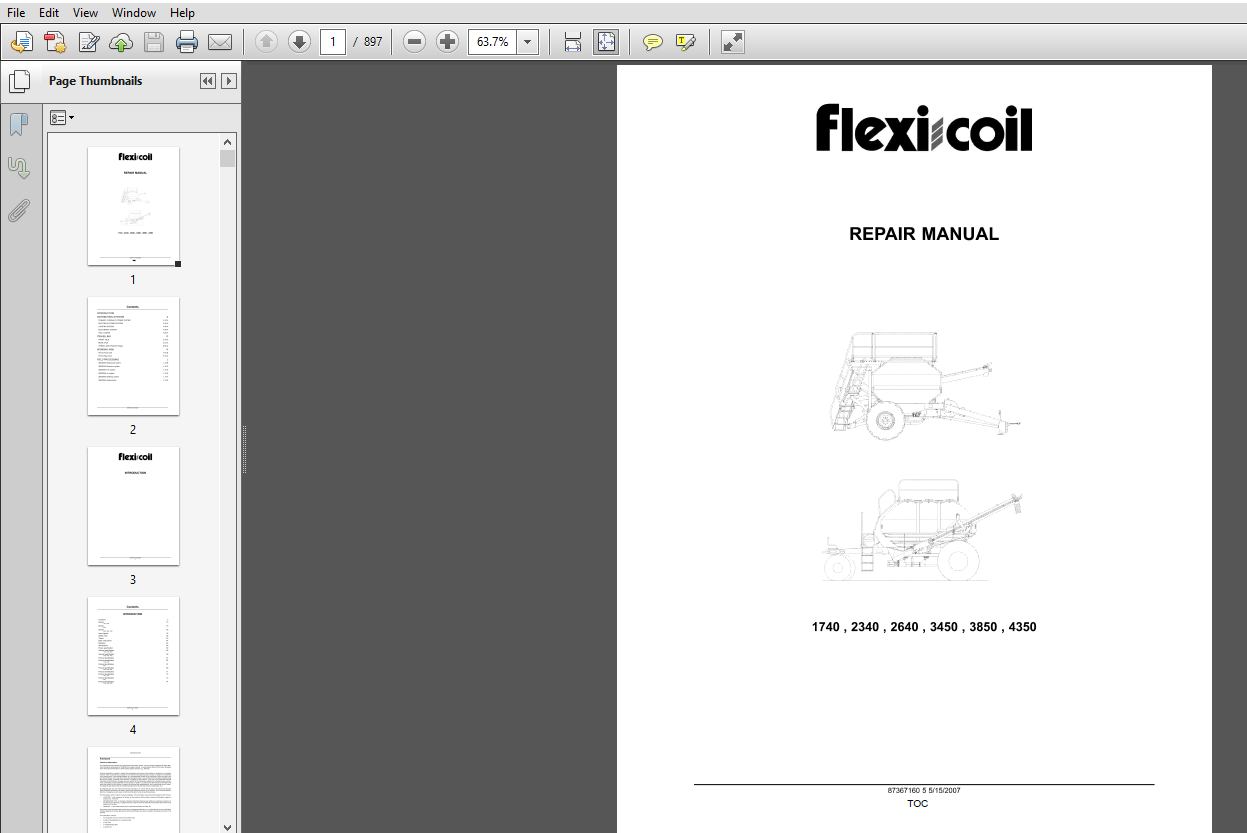Screen dimensions: 1247x833
Task: Open the File menu
Action: (16, 13)
